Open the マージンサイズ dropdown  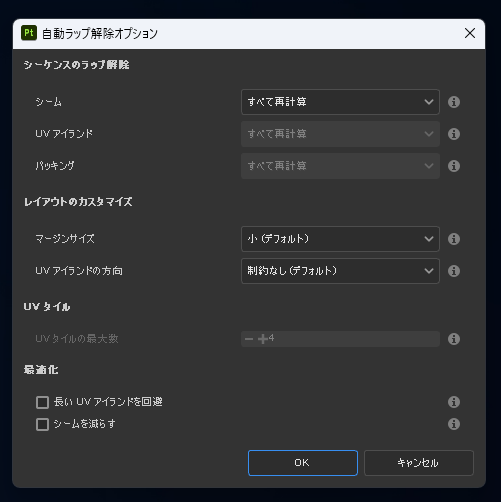[x=340, y=239]
